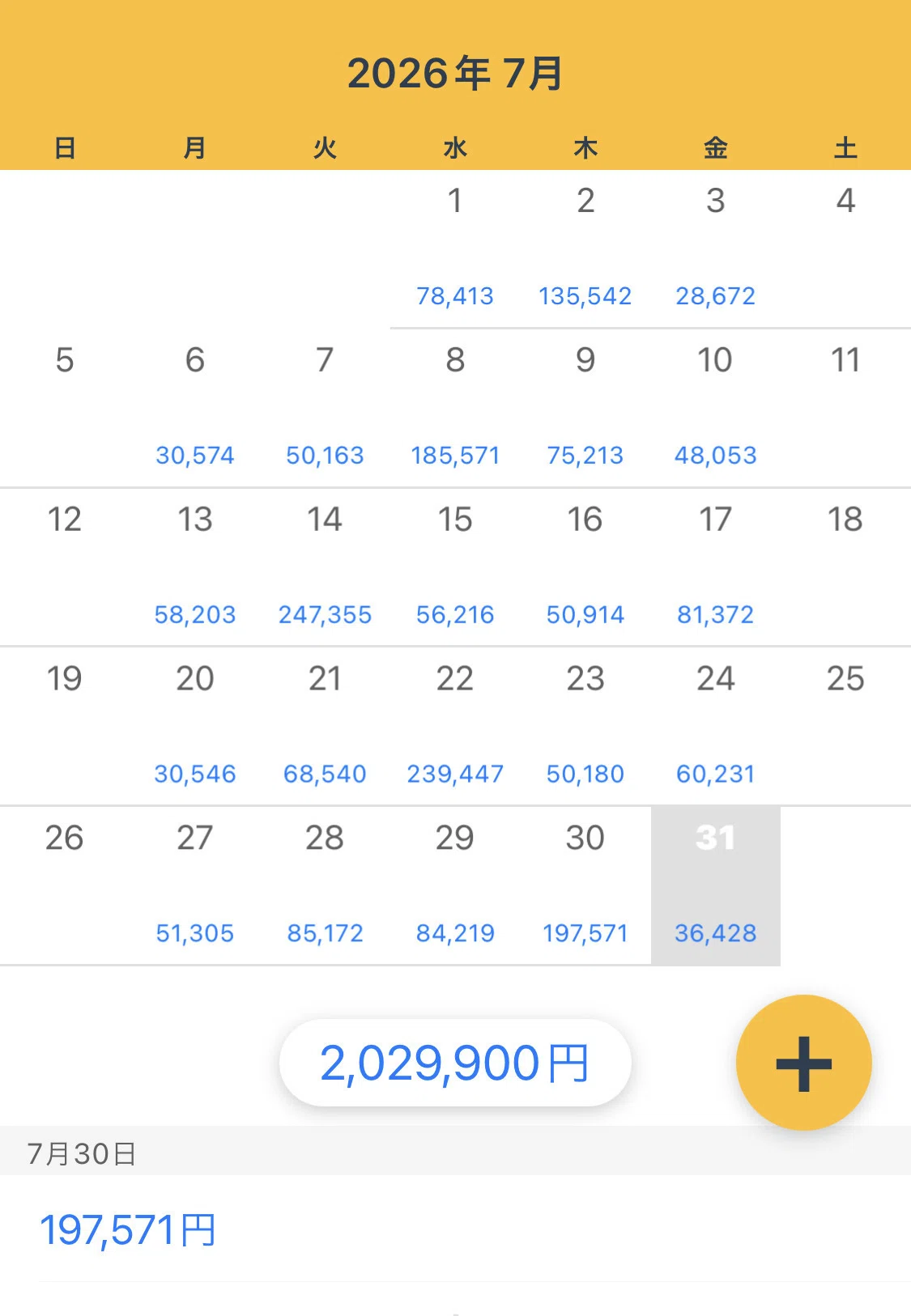Open the 197,571円 entry for 7月30日
Image resolution: width=911 pixels, height=1316 pixels.
(455, 1229)
